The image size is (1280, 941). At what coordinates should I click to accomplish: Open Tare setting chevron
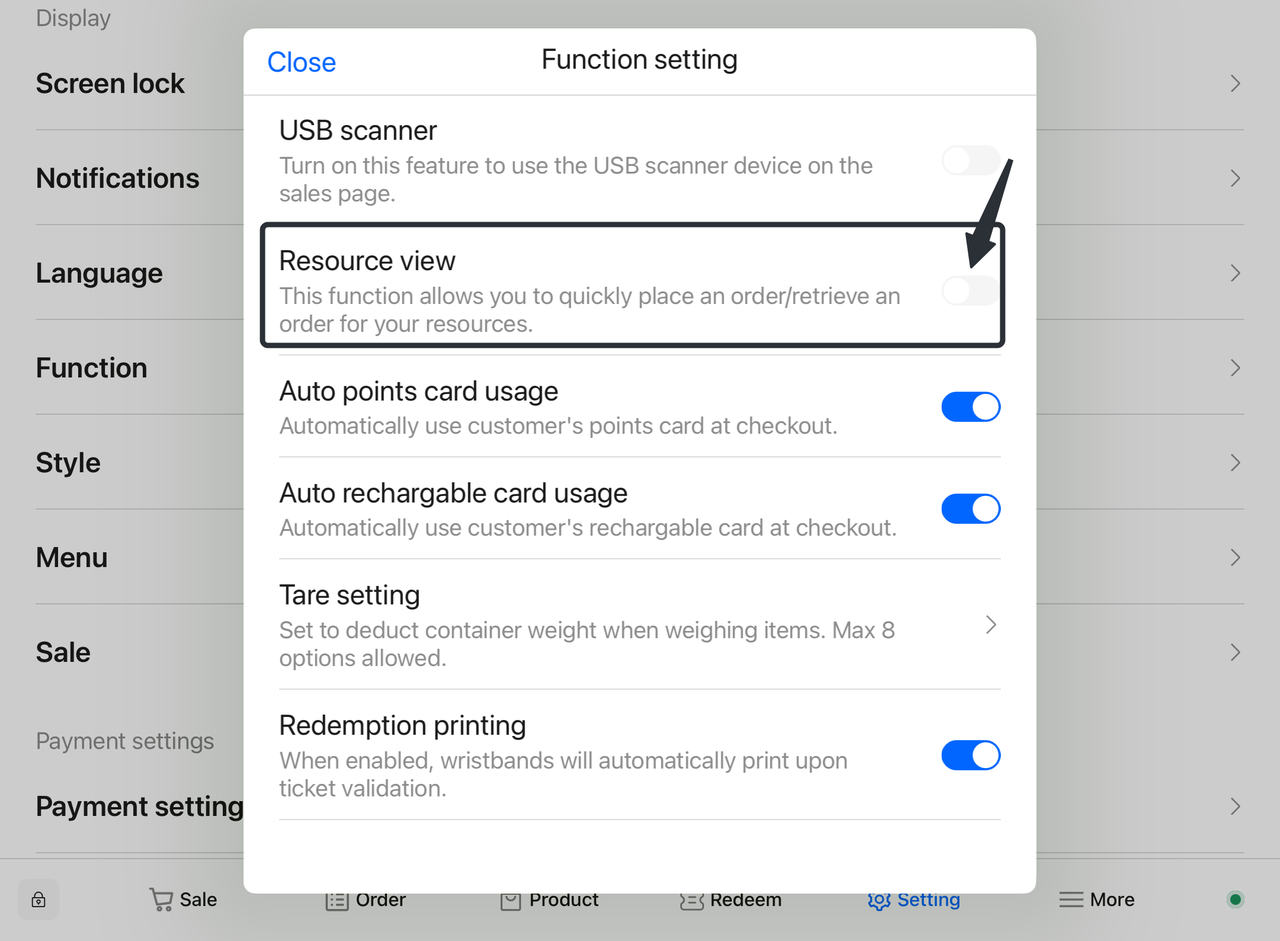pos(991,625)
